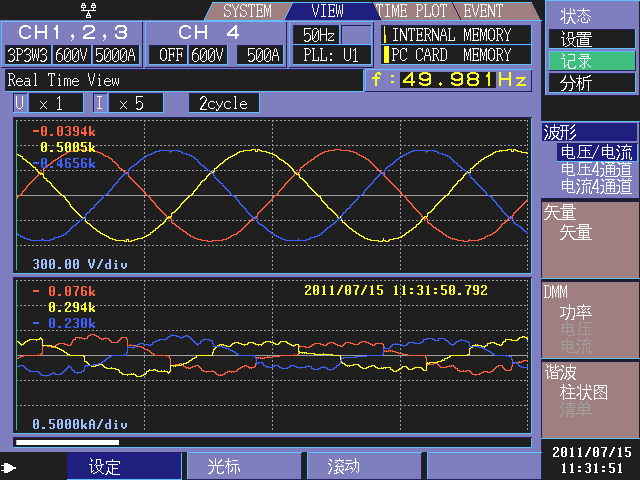Open the SYSTEM tab
Image resolution: width=640 pixels, height=480 pixels.
pos(247,11)
